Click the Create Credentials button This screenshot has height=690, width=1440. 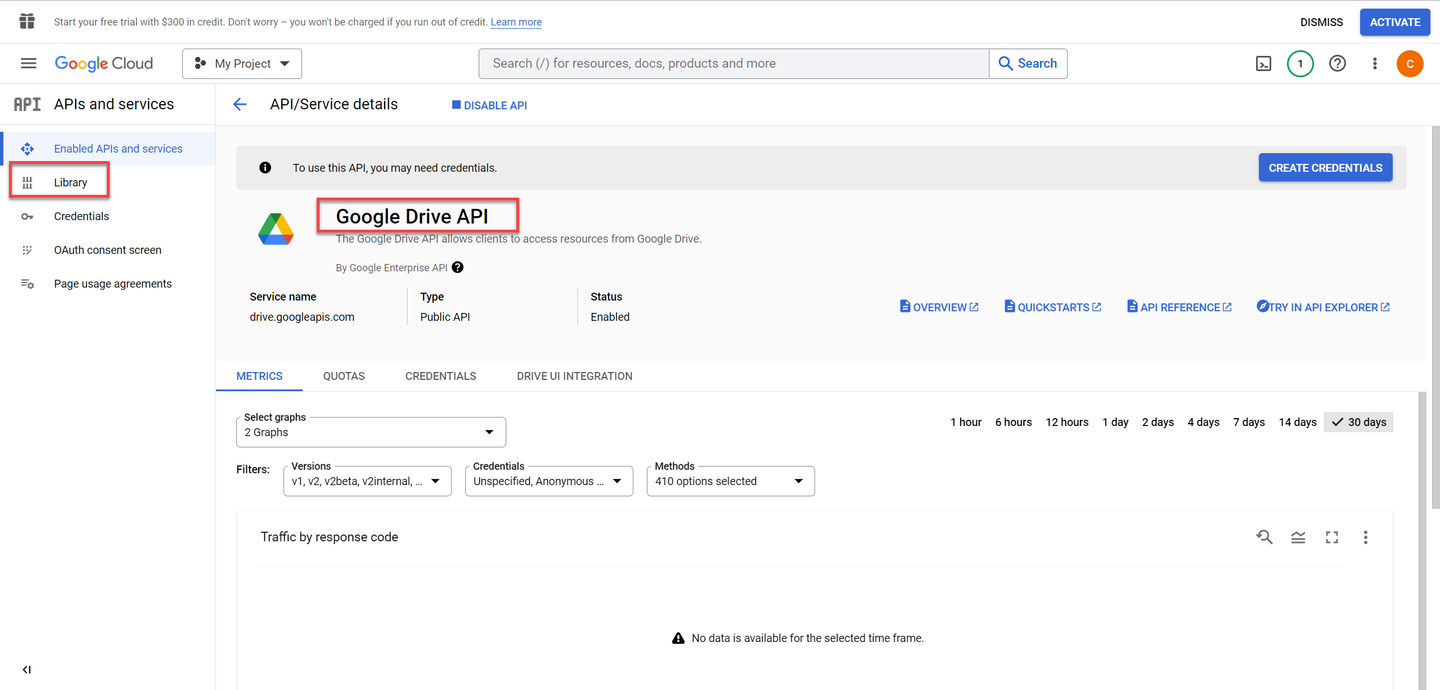tap(1326, 168)
